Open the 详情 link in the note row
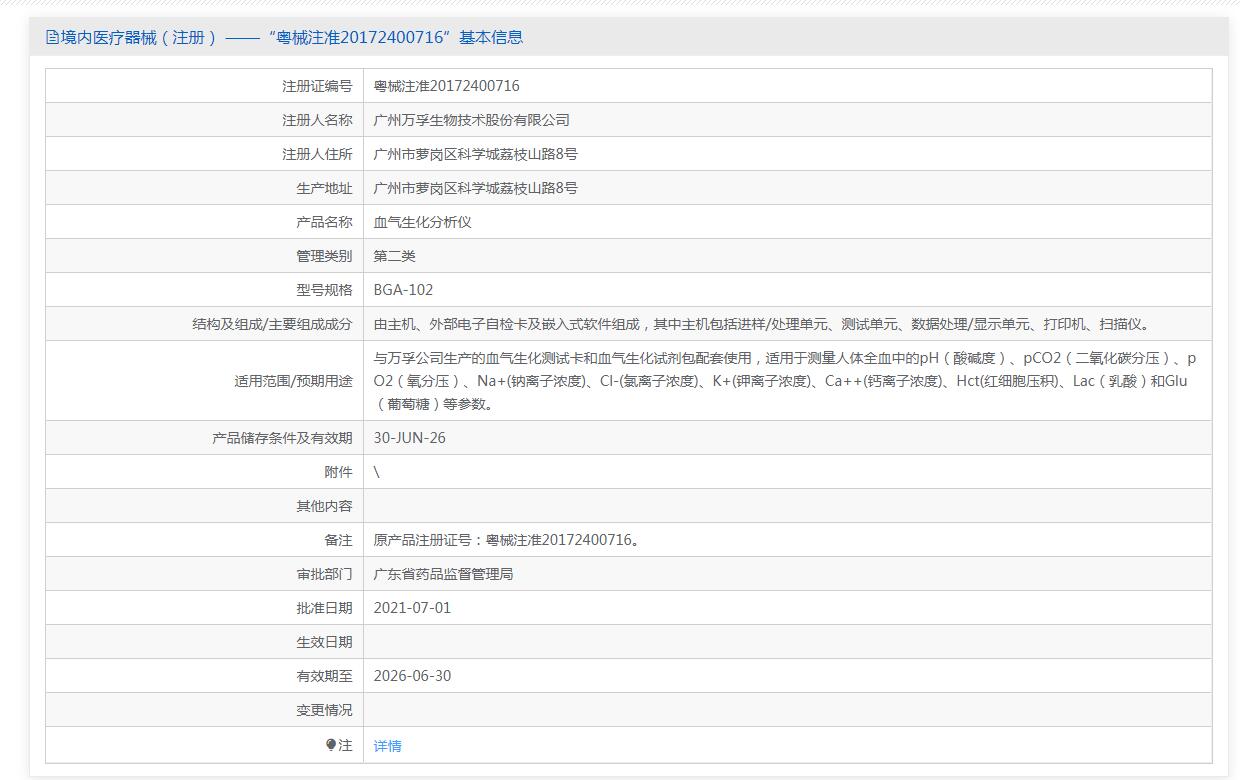This screenshot has height=780, width=1240. point(387,746)
